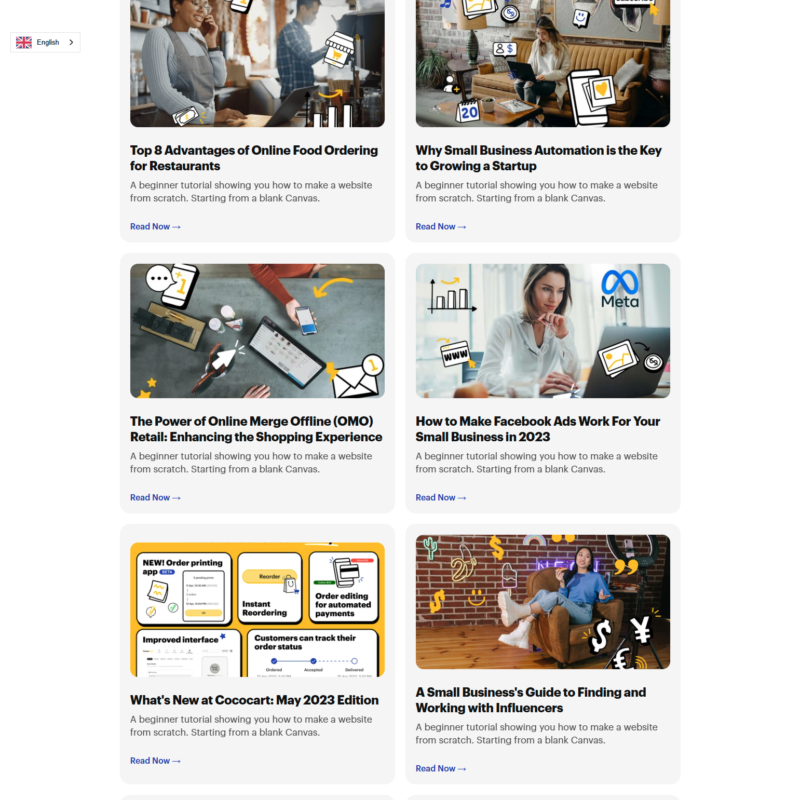The width and height of the screenshot is (800, 800).
Task: Open the yellow Cococart feature cards thumbnail
Action: click(x=257, y=610)
